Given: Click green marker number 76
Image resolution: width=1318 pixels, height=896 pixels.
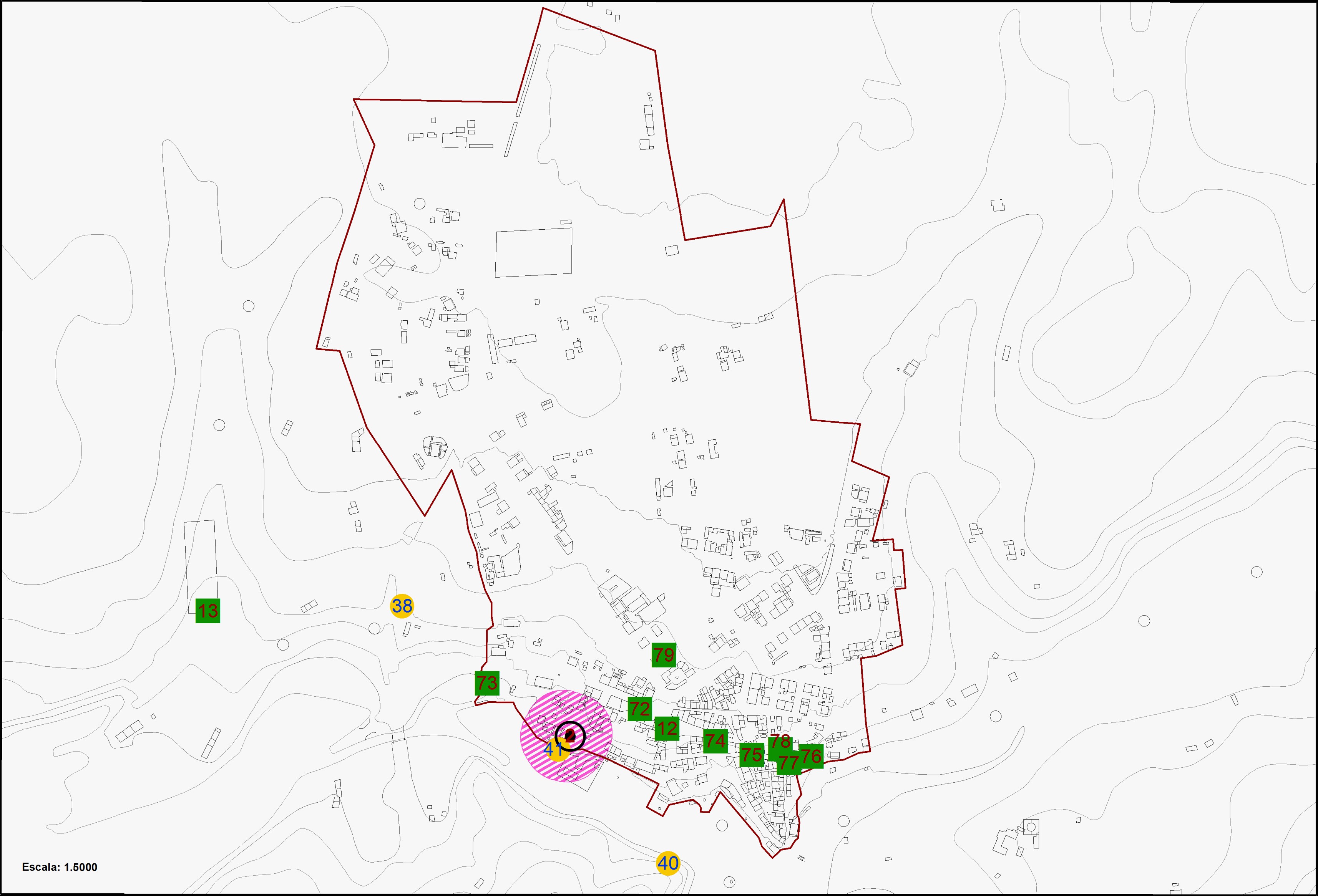Looking at the screenshot, I should [x=812, y=756].
